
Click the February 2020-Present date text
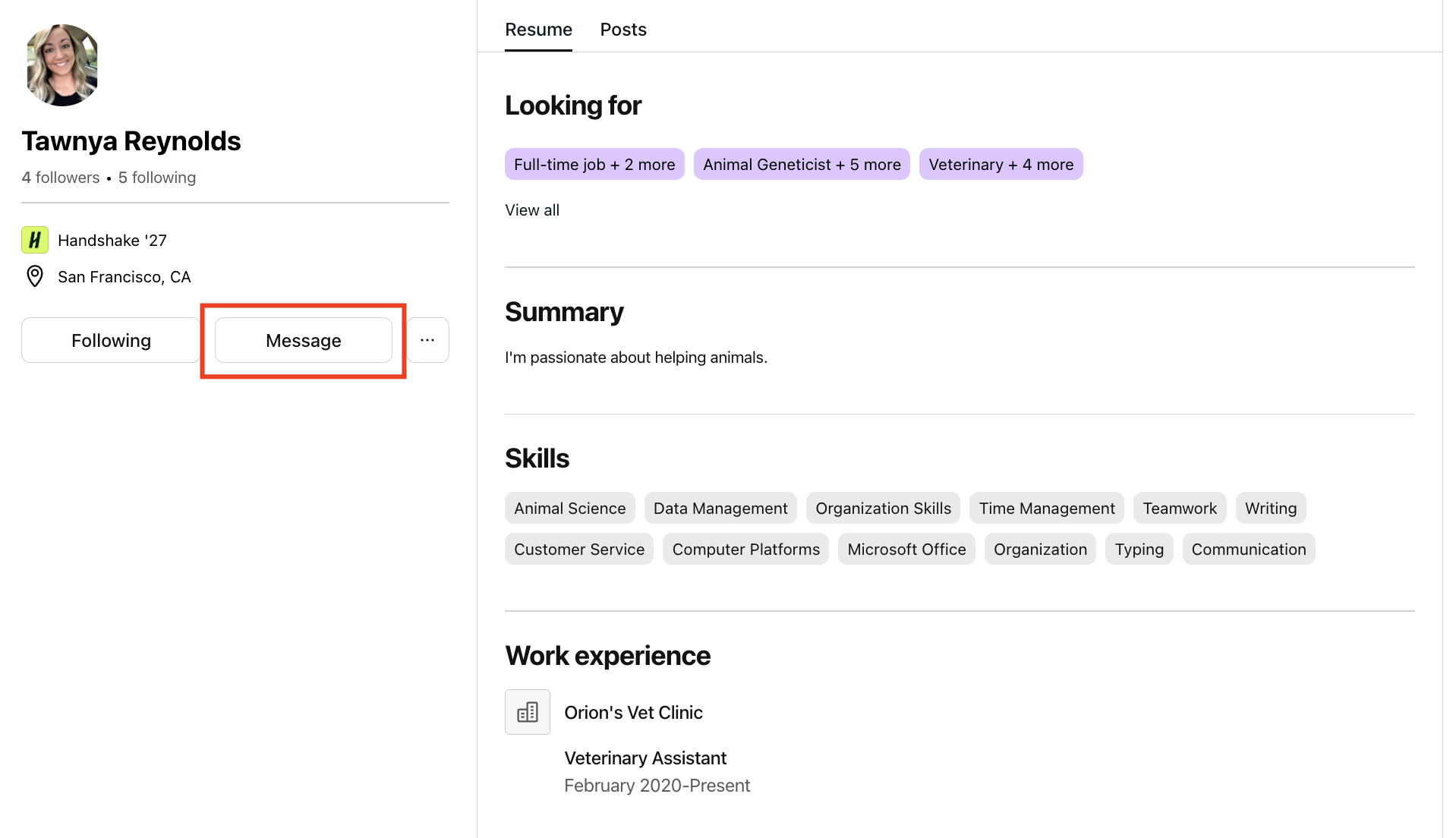[657, 785]
